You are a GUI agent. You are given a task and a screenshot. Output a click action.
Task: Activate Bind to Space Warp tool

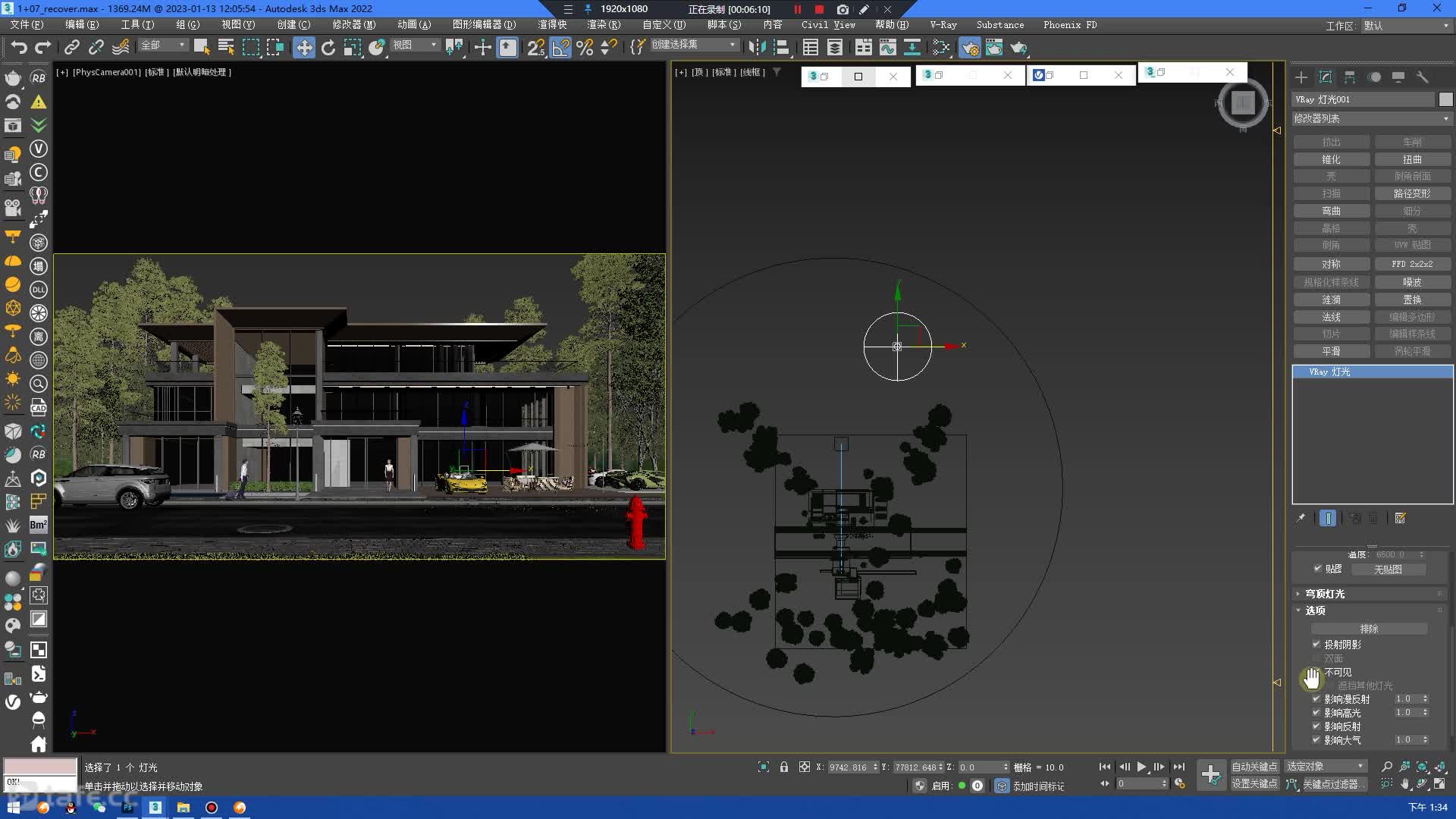click(121, 47)
